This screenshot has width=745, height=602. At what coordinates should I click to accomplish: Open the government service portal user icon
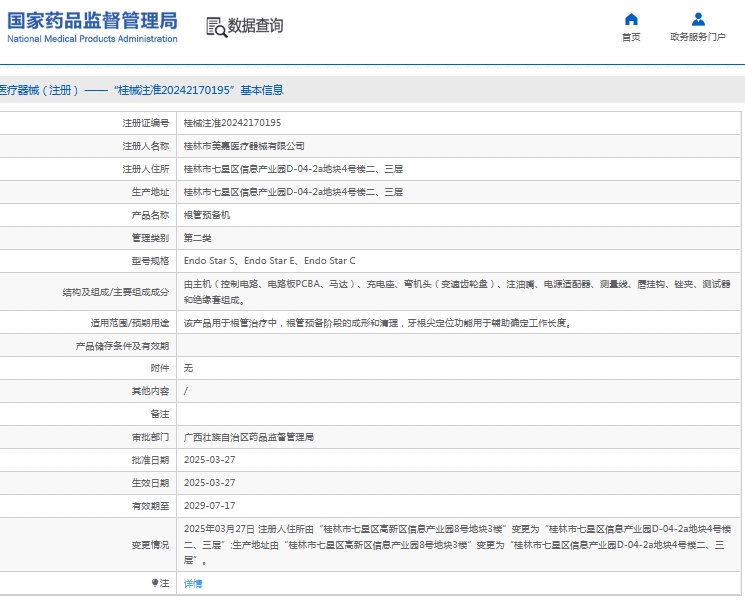(x=698, y=19)
